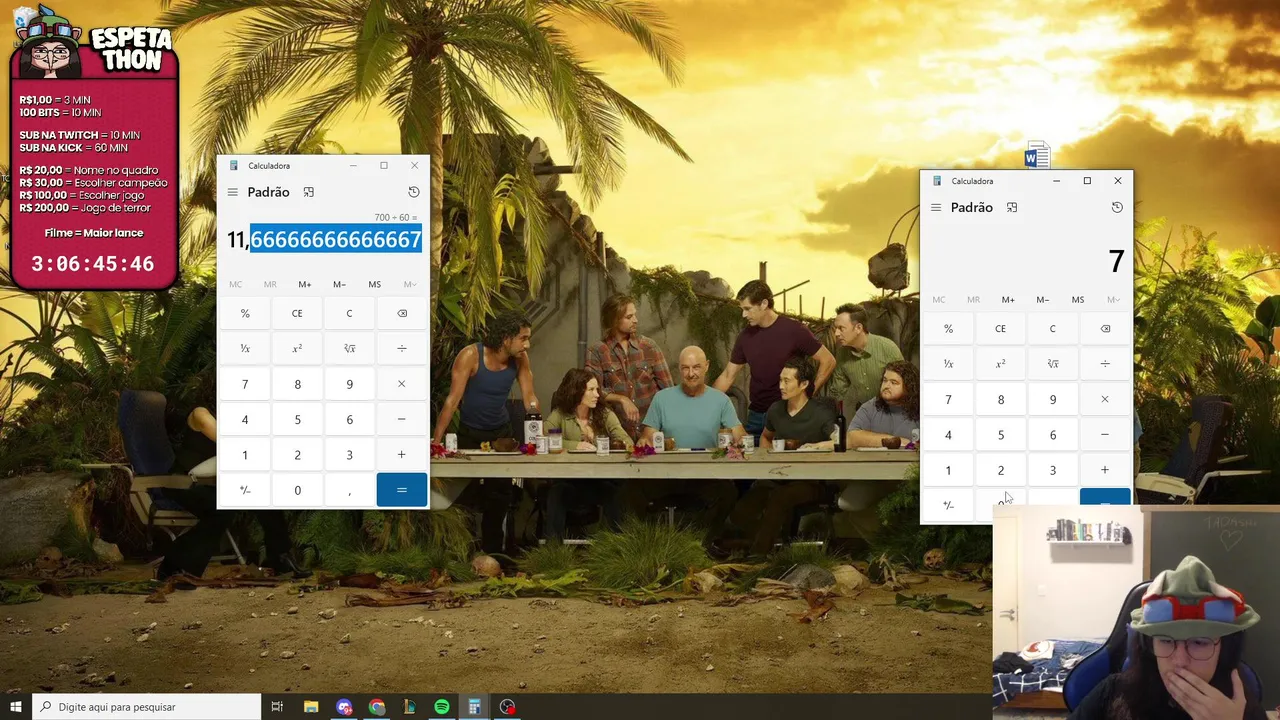The height and width of the screenshot is (720, 1280).
Task: Click digit 4 in the right calculator
Action: [948, 435]
